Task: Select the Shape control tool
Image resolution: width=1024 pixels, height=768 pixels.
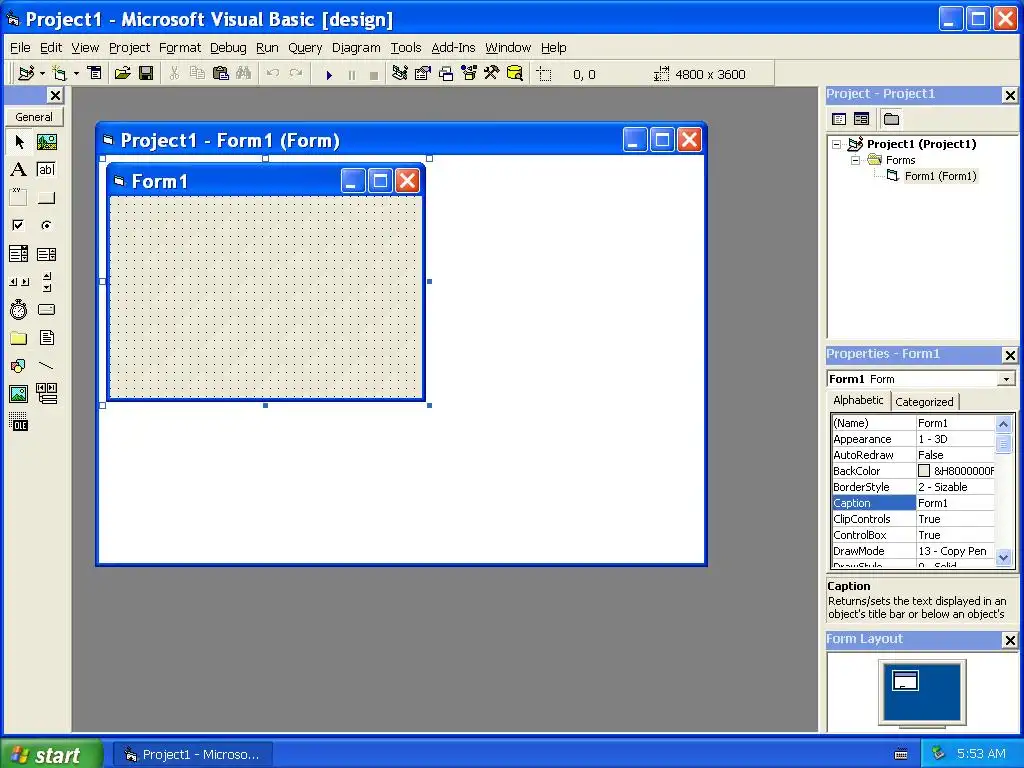Action: click(19, 366)
